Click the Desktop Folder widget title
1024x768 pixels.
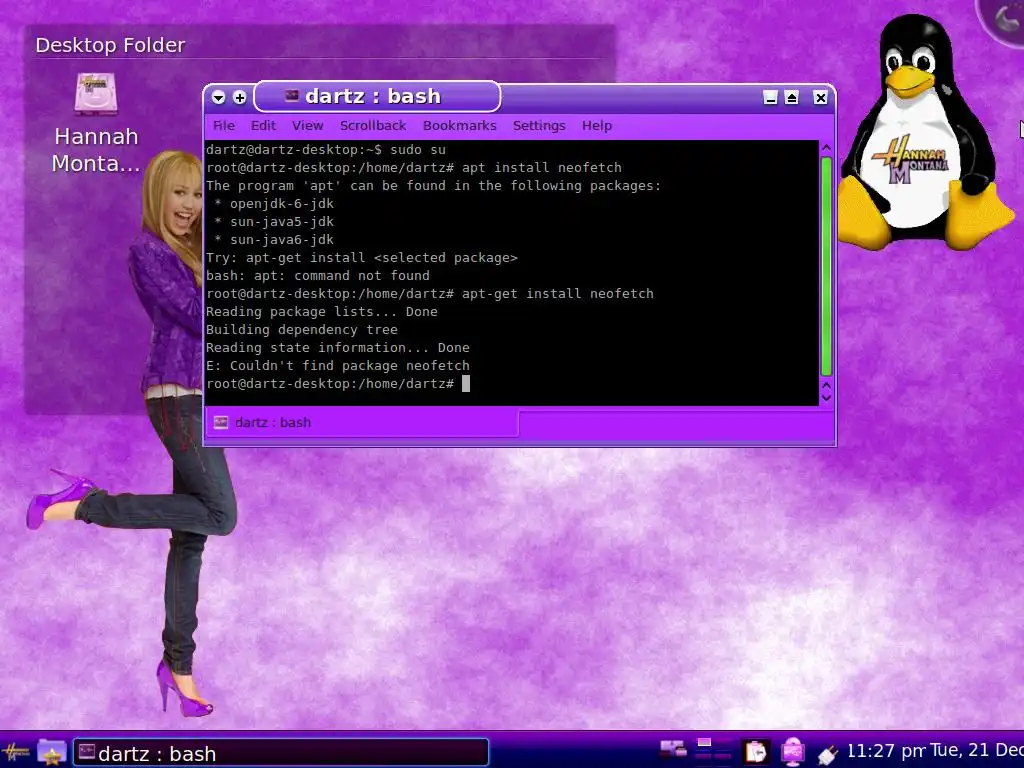(110, 45)
